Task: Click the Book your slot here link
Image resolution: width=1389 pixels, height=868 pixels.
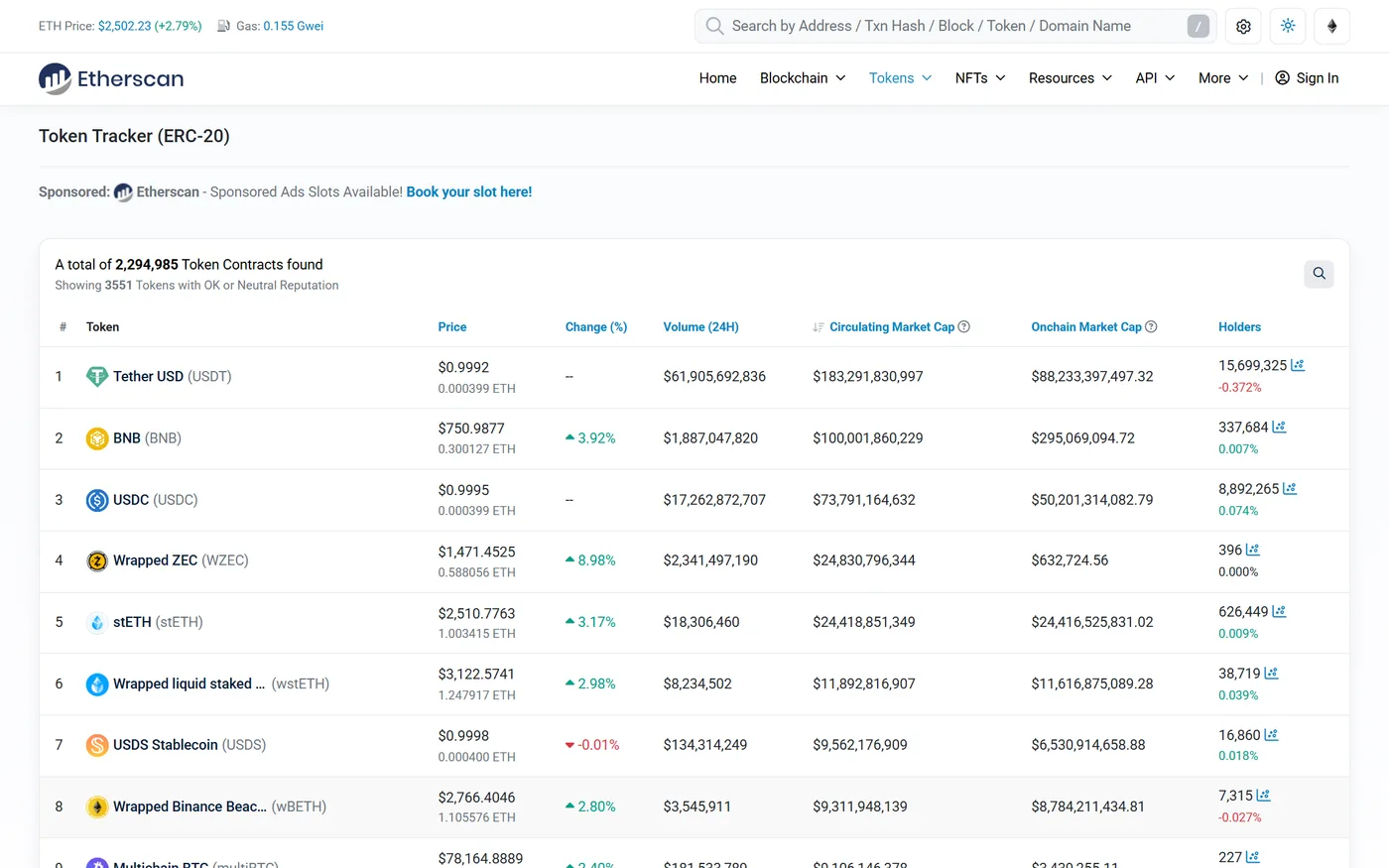Action: 469,192
